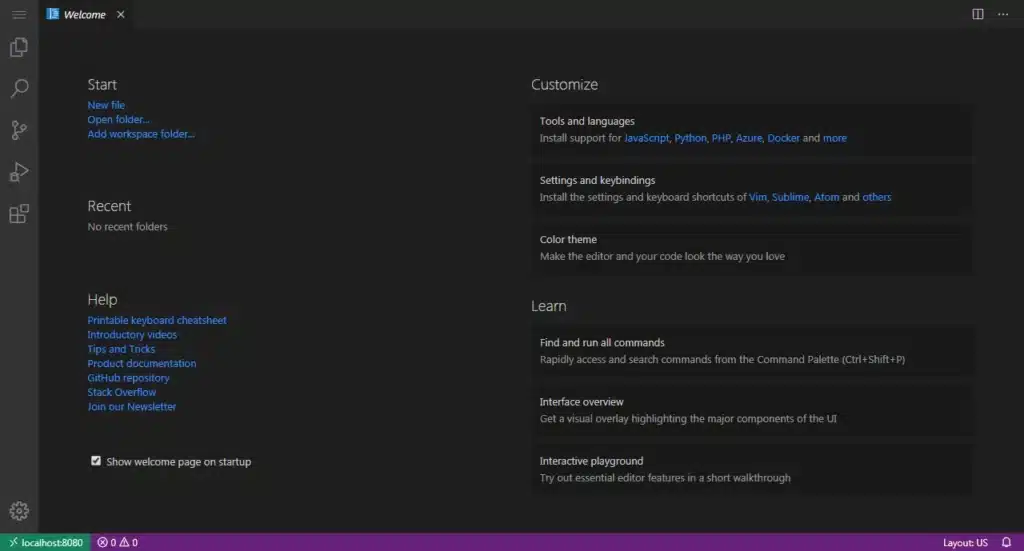
Task: Change keyboard layout via Layout: US
Action: click(965, 543)
